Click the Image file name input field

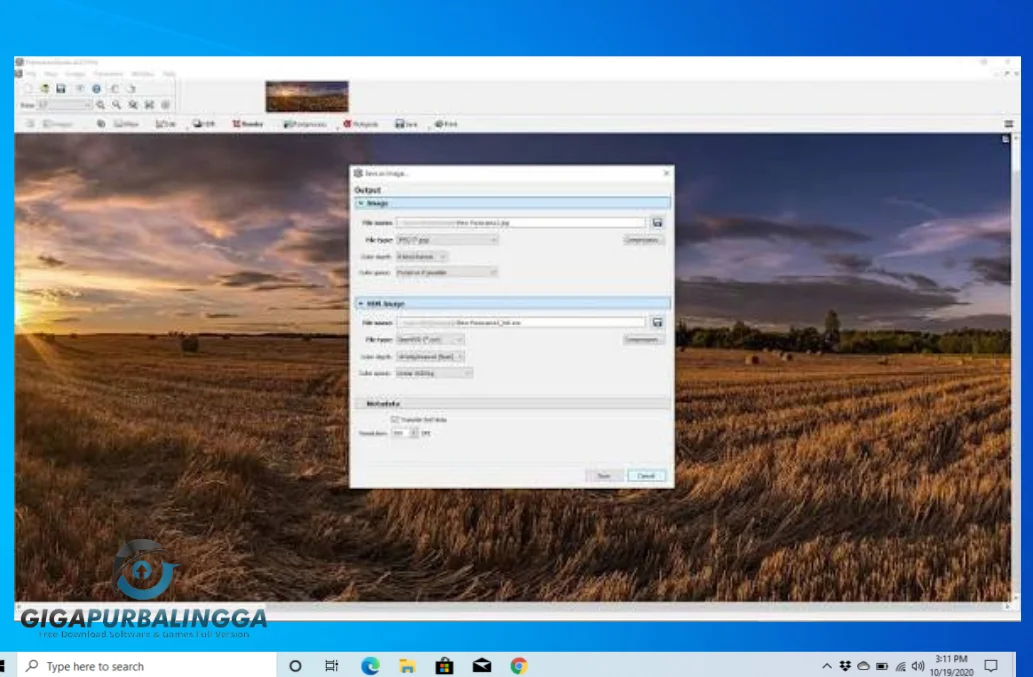click(x=521, y=223)
